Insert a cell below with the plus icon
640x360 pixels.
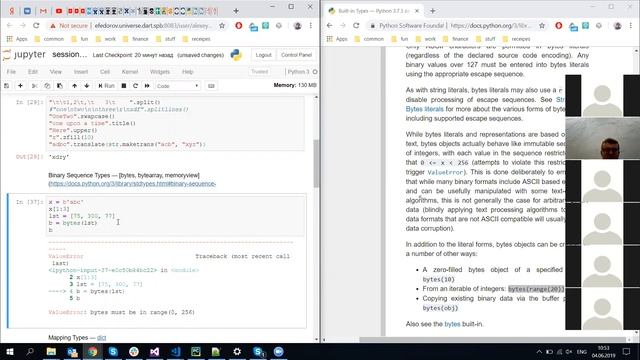(x=20, y=86)
